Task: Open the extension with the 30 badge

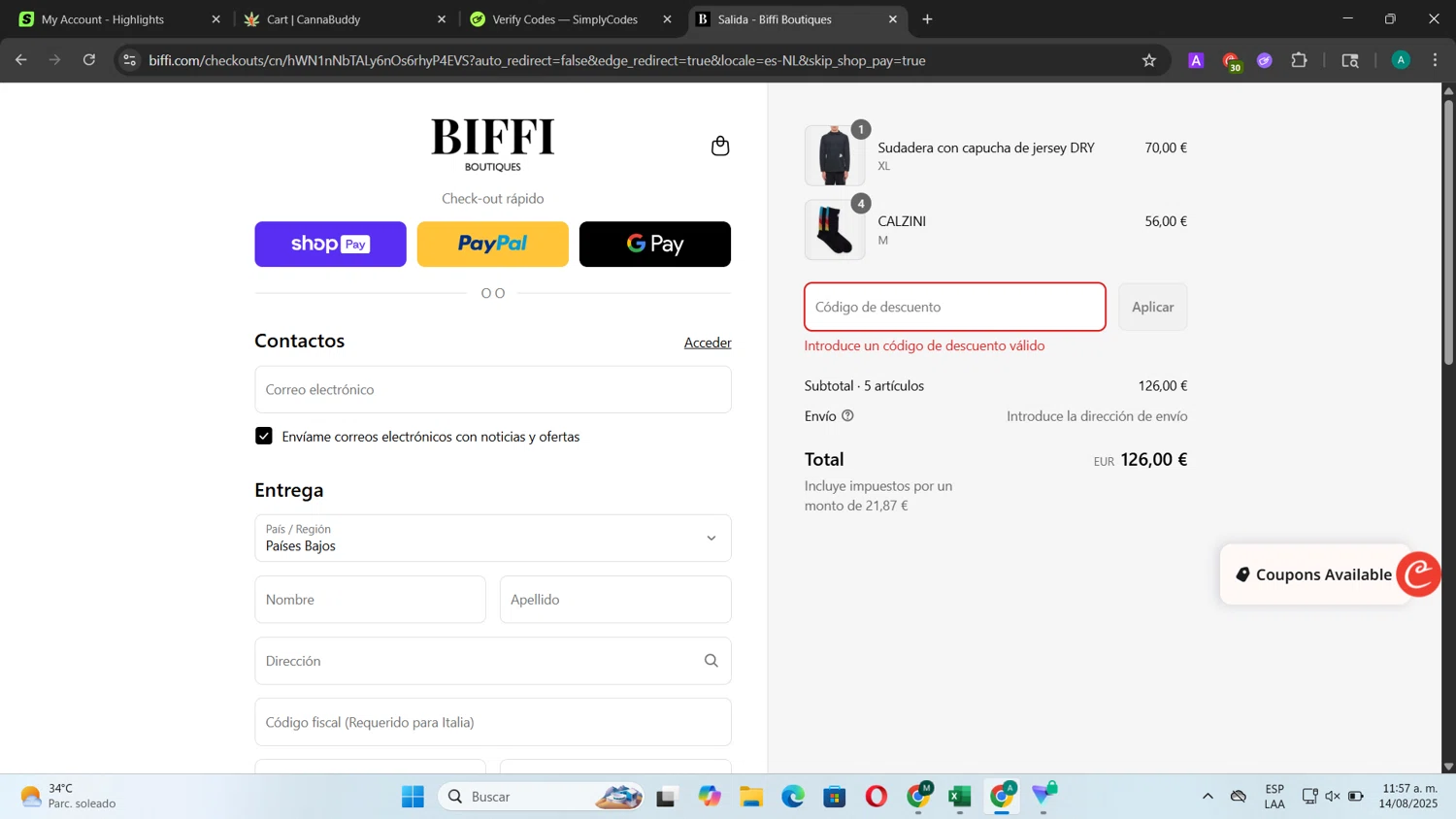Action: pyautogui.click(x=1231, y=62)
